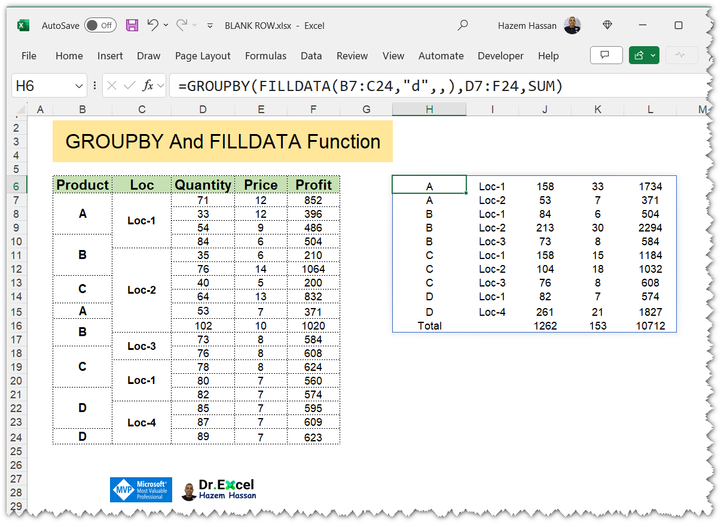Click the Enter checkmark icon in formula bar
Viewport: 724px width, 527px height.
[x=130, y=85]
